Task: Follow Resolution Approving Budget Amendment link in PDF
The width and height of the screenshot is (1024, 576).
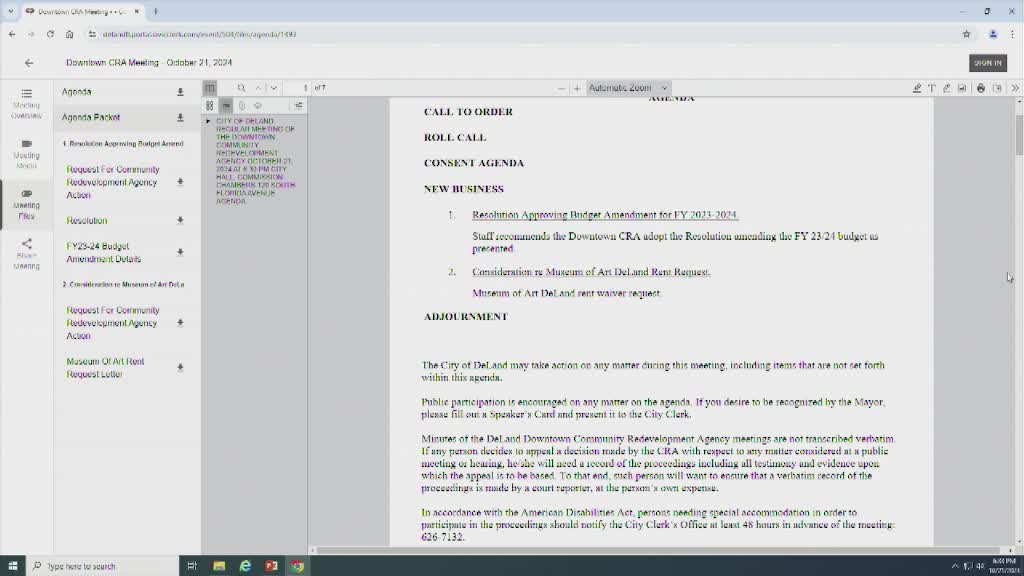Action: pyautogui.click(x=605, y=215)
